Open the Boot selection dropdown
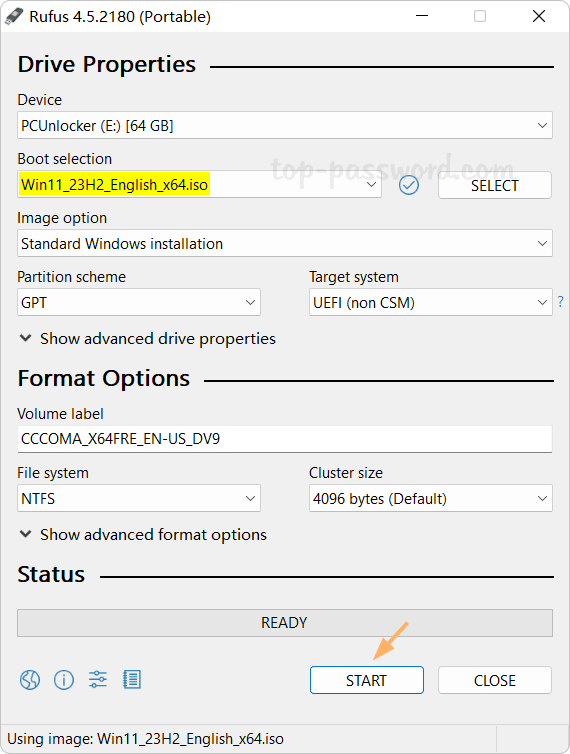Image resolution: width=570 pixels, height=754 pixels. pyautogui.click(x=200, y=185)
